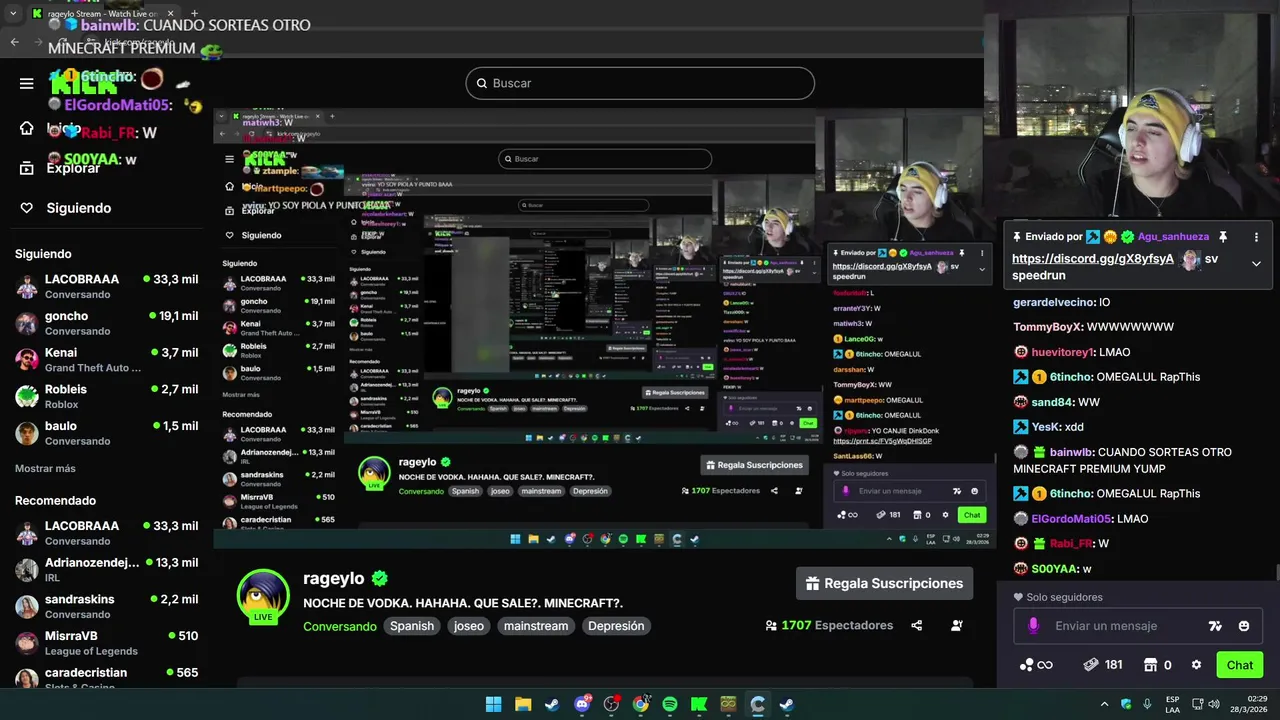Expand Mostrar más under Siguiendo
Viewport: 1280px width, 720px height.
pos(45,468)
